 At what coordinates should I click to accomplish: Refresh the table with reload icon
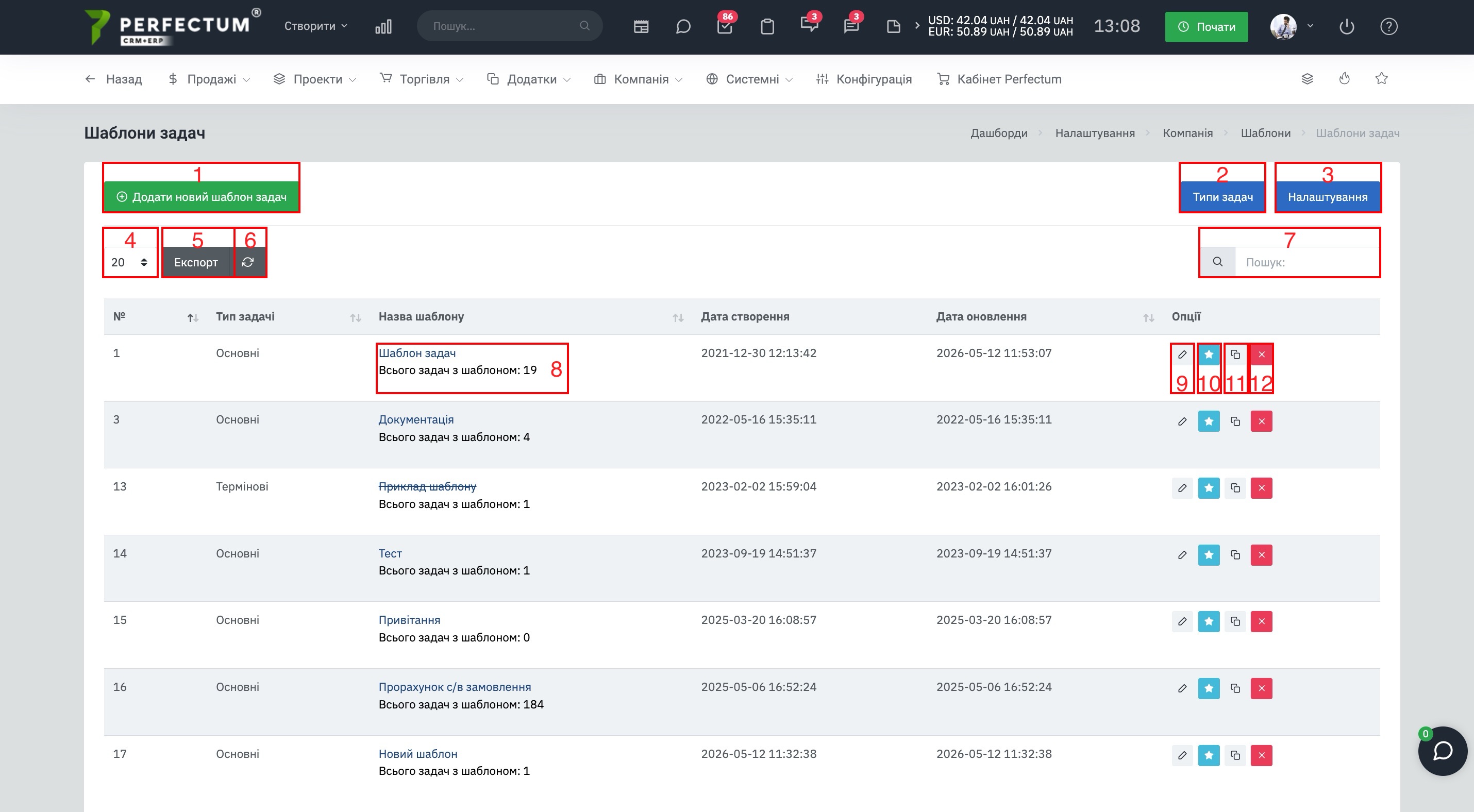point(248,262)
